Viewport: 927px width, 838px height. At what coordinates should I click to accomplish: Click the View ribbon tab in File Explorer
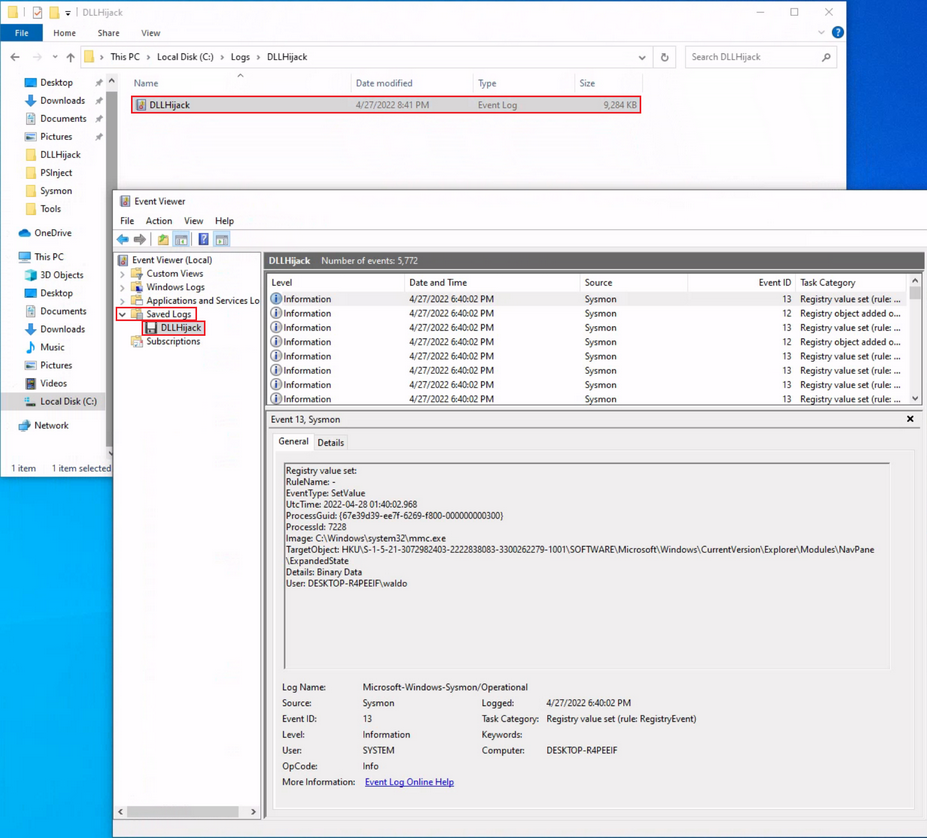coord(150,32)
